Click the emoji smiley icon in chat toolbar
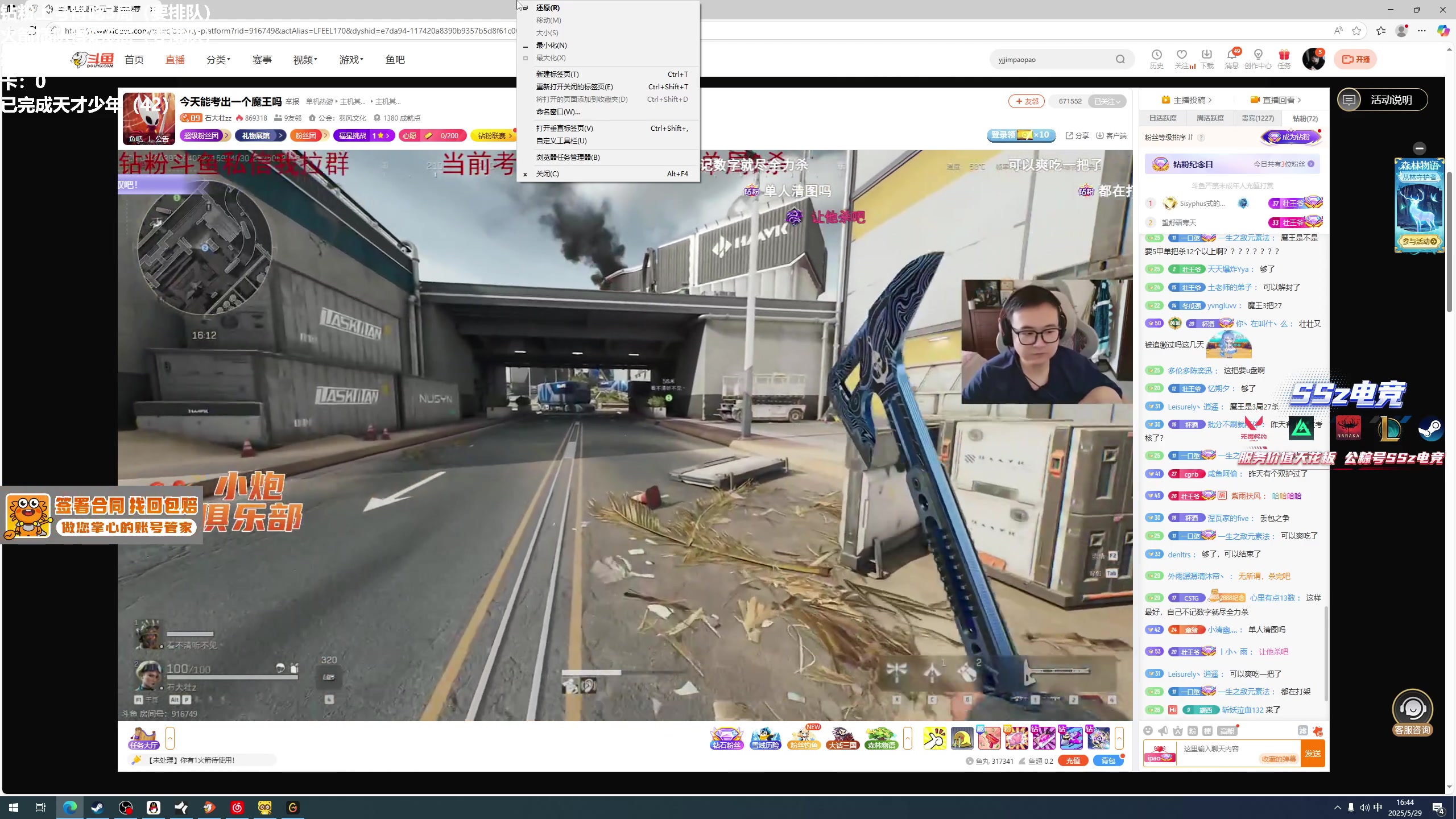 (x=1148, y=731)
